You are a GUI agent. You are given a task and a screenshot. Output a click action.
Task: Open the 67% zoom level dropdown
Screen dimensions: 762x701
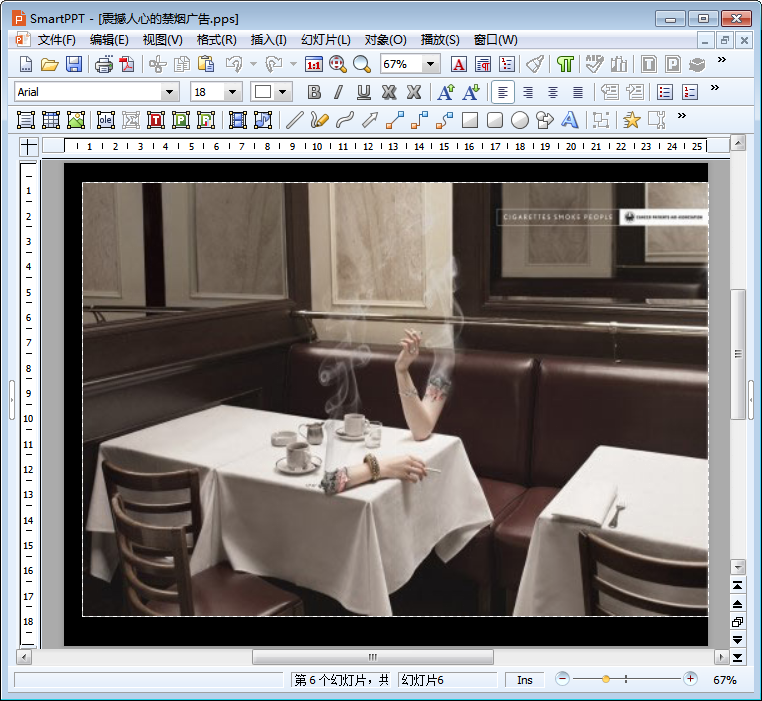(x=431, y=64)
